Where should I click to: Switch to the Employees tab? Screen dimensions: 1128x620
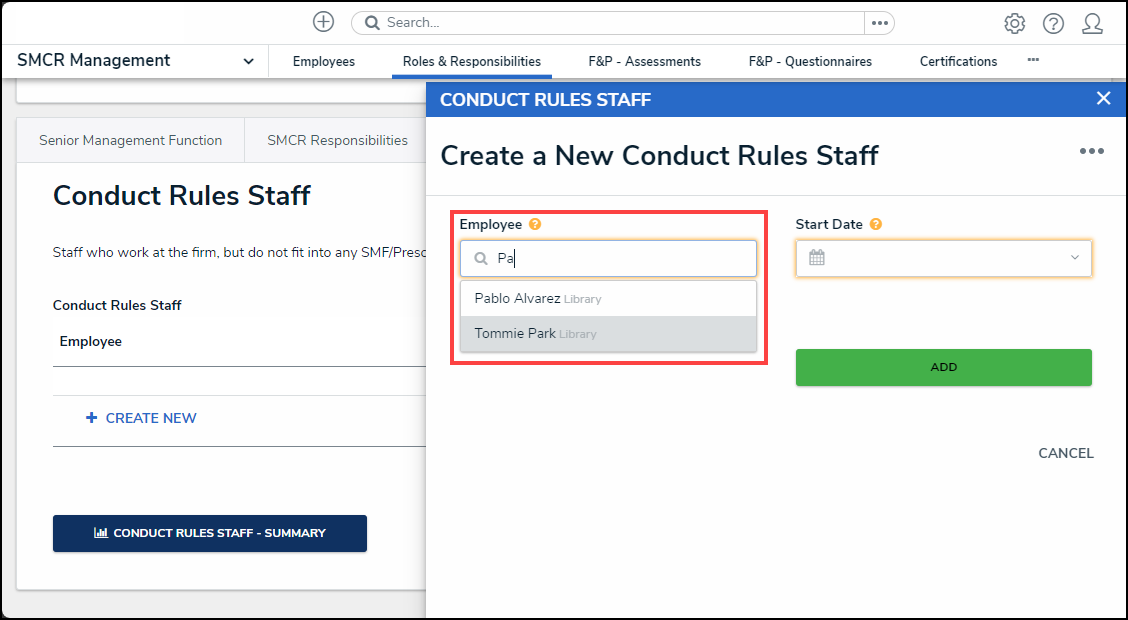[x=323, y=61]
